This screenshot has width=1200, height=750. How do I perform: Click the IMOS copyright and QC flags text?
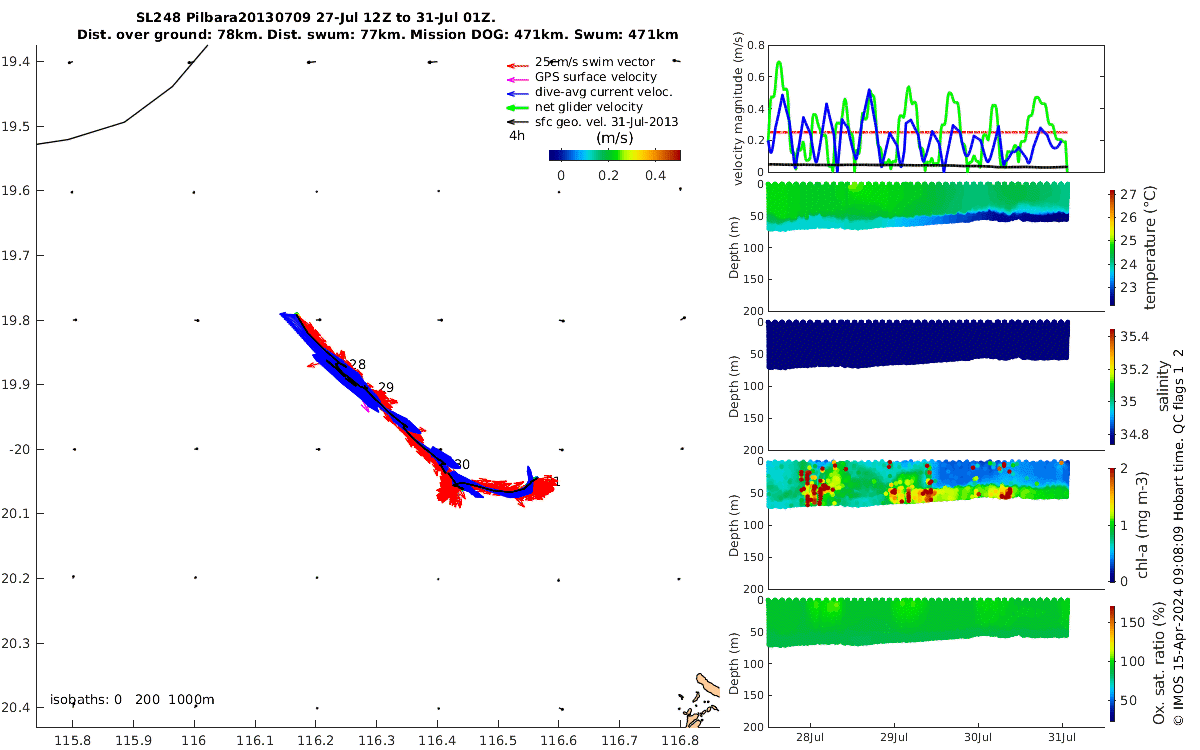1178,538
